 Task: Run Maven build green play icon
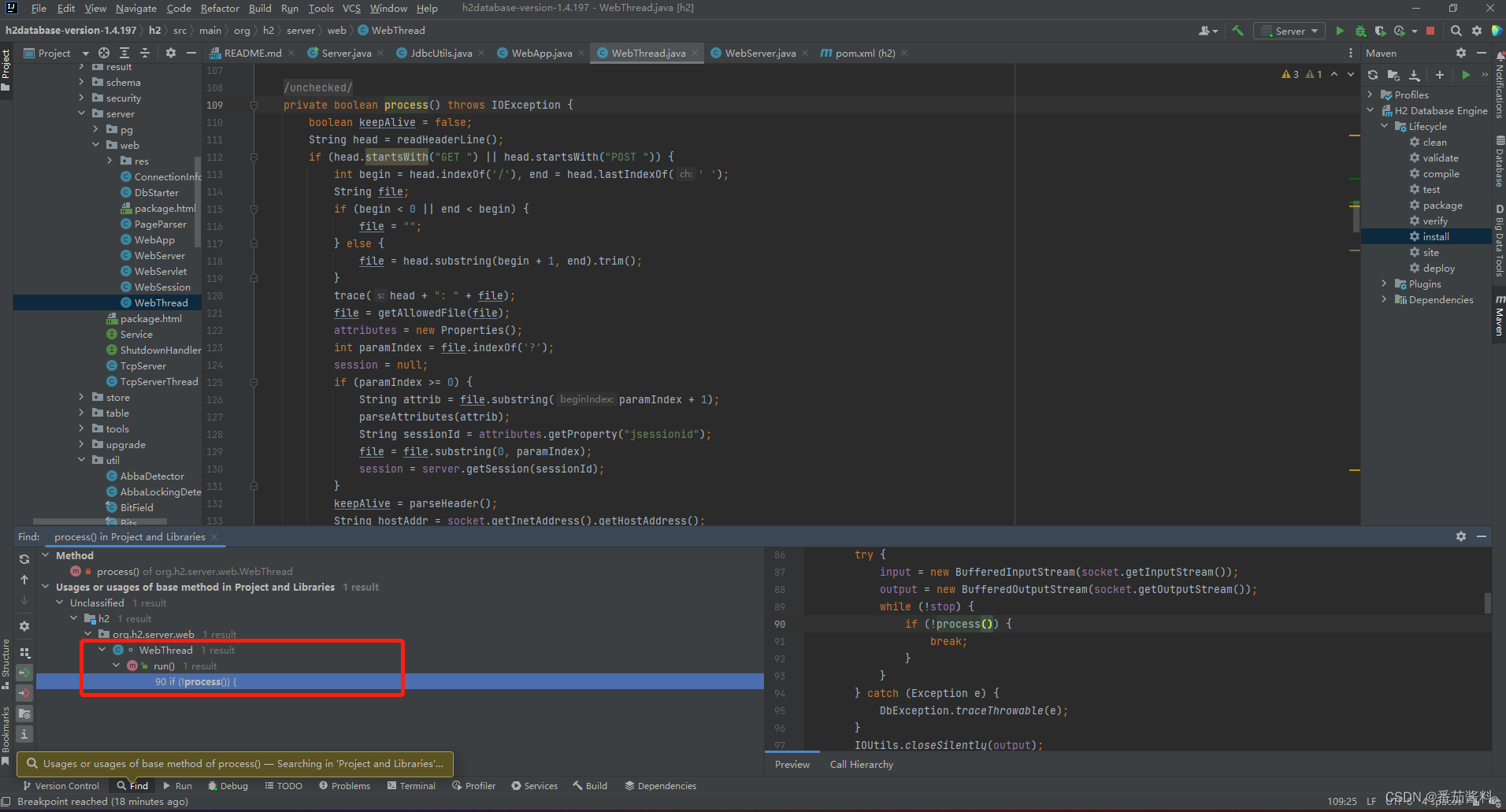click(x=1466, y=75)
